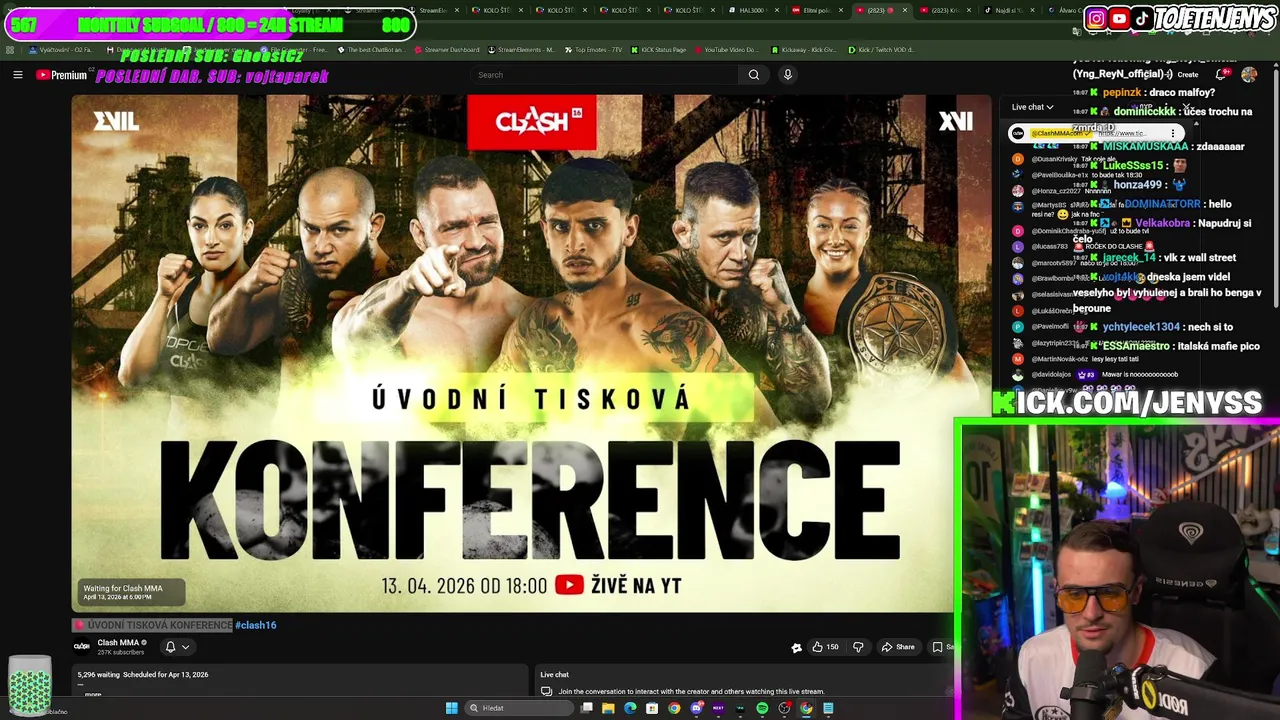The image size is (1280, 720).
Task: Click @davidolajos in live chat
Action: tap(1051, 375)
